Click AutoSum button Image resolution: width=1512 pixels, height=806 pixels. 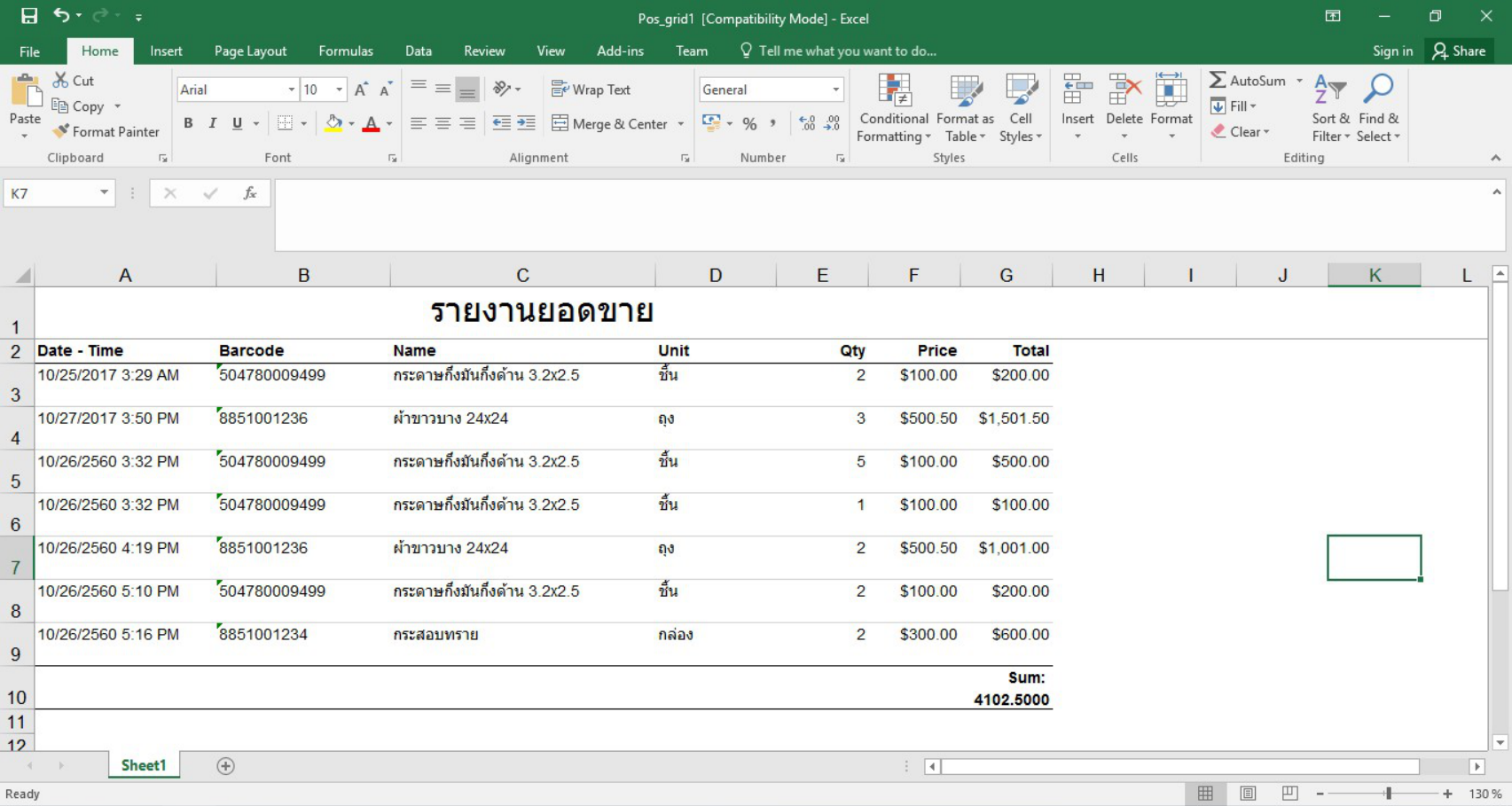point(1248,81)
